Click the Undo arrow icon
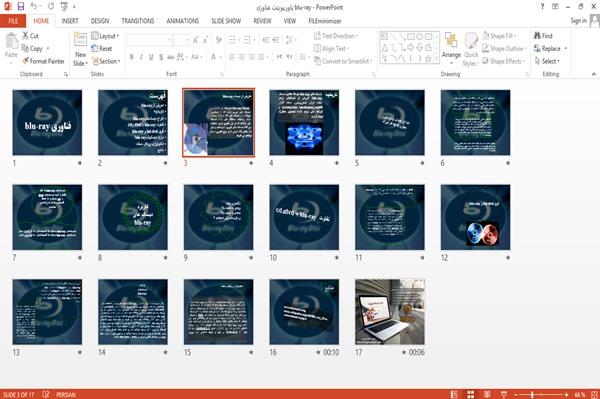Image resolution: width=600 pixels, height=399 pixels. click(34, 6)
